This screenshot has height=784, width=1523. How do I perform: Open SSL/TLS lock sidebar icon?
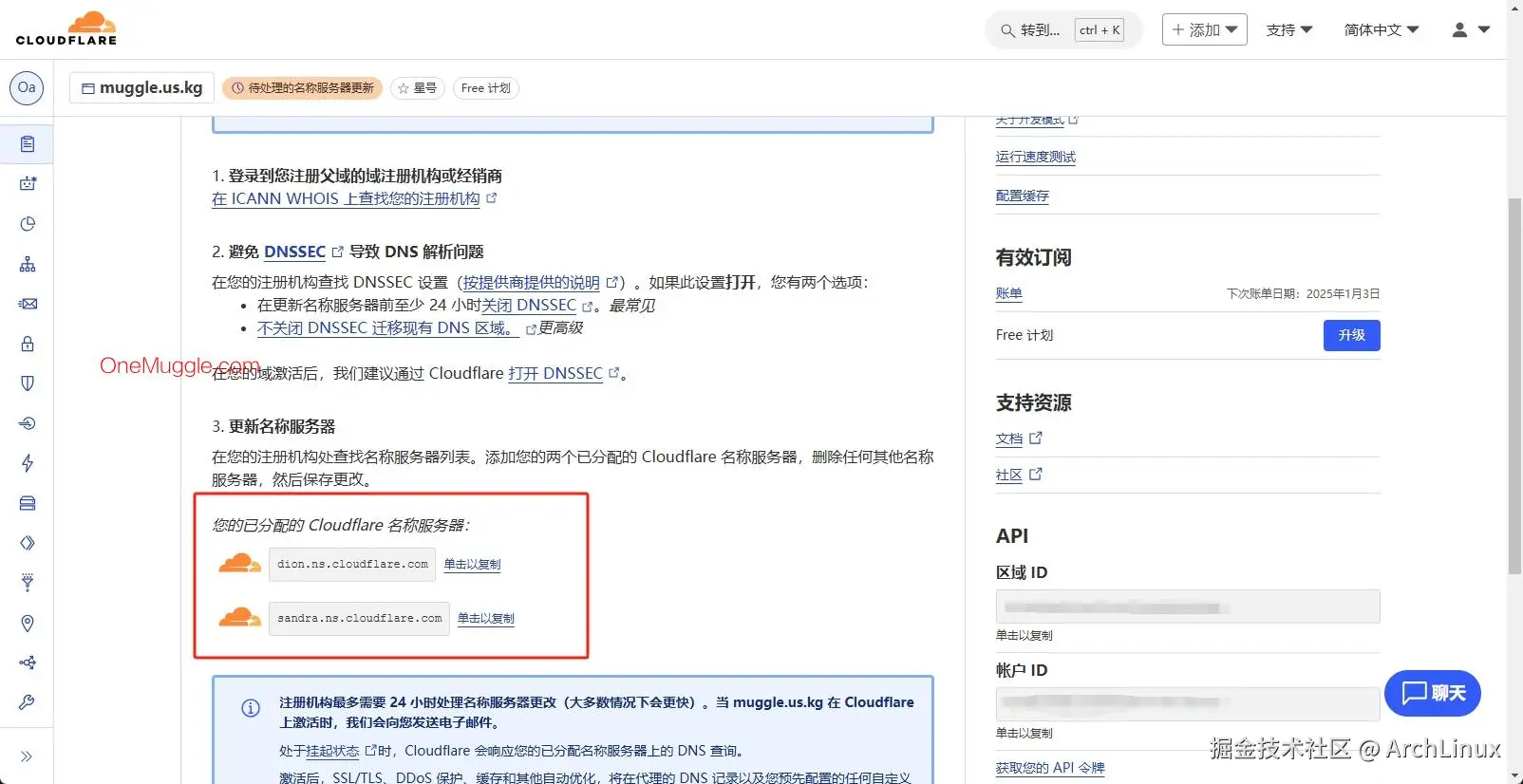tap(28, 344)
